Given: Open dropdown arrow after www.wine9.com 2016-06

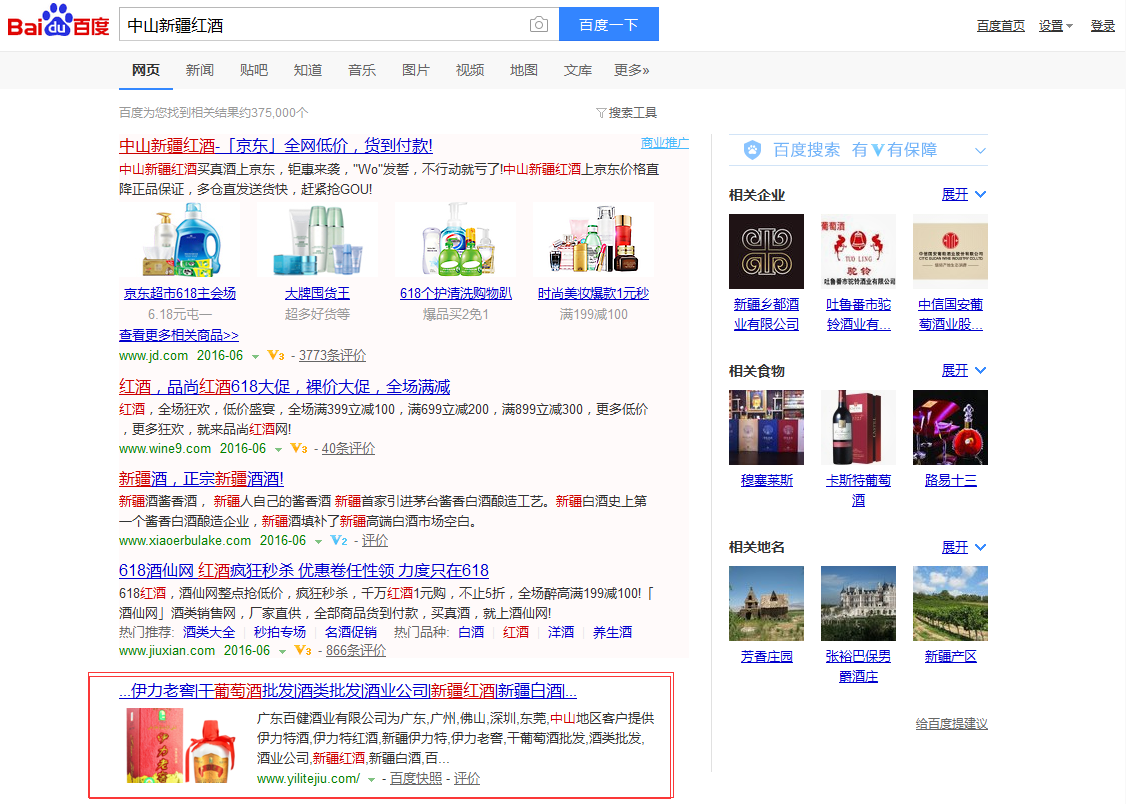Looking at the screenshot, I should click(x=278, y=449).
